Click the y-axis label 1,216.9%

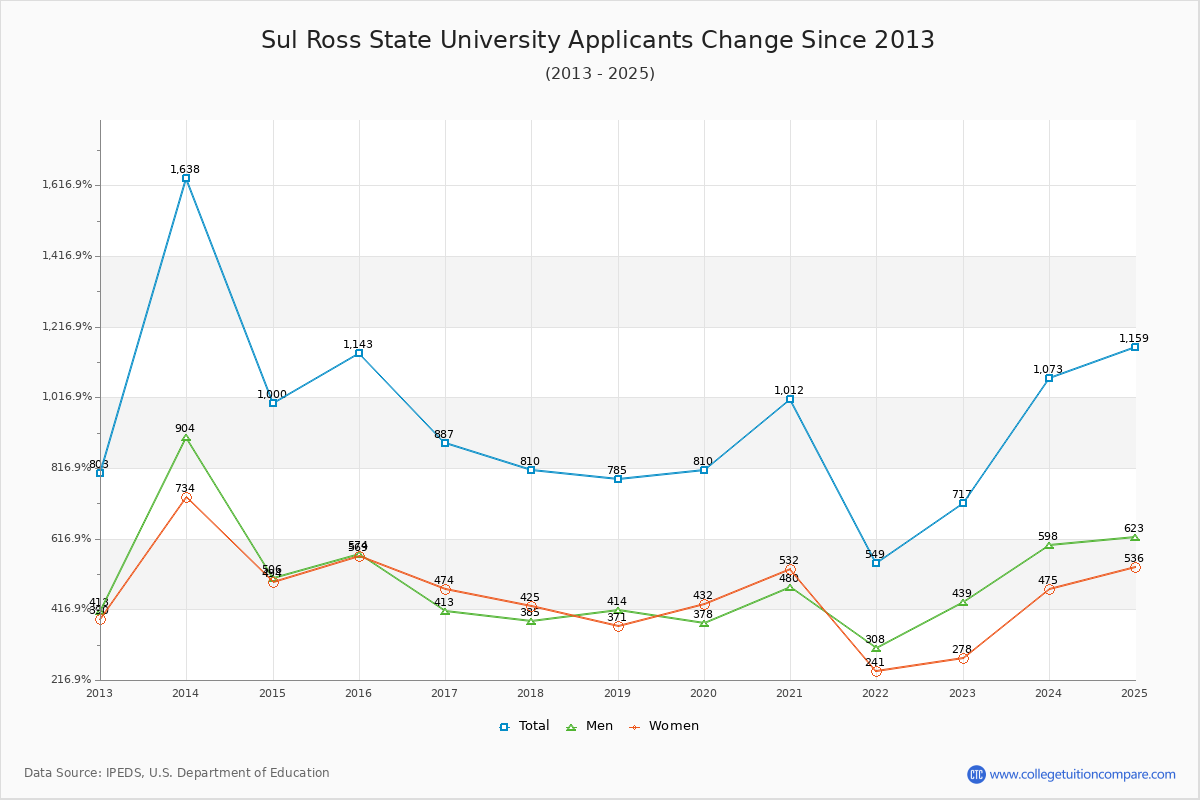(67, 327)
